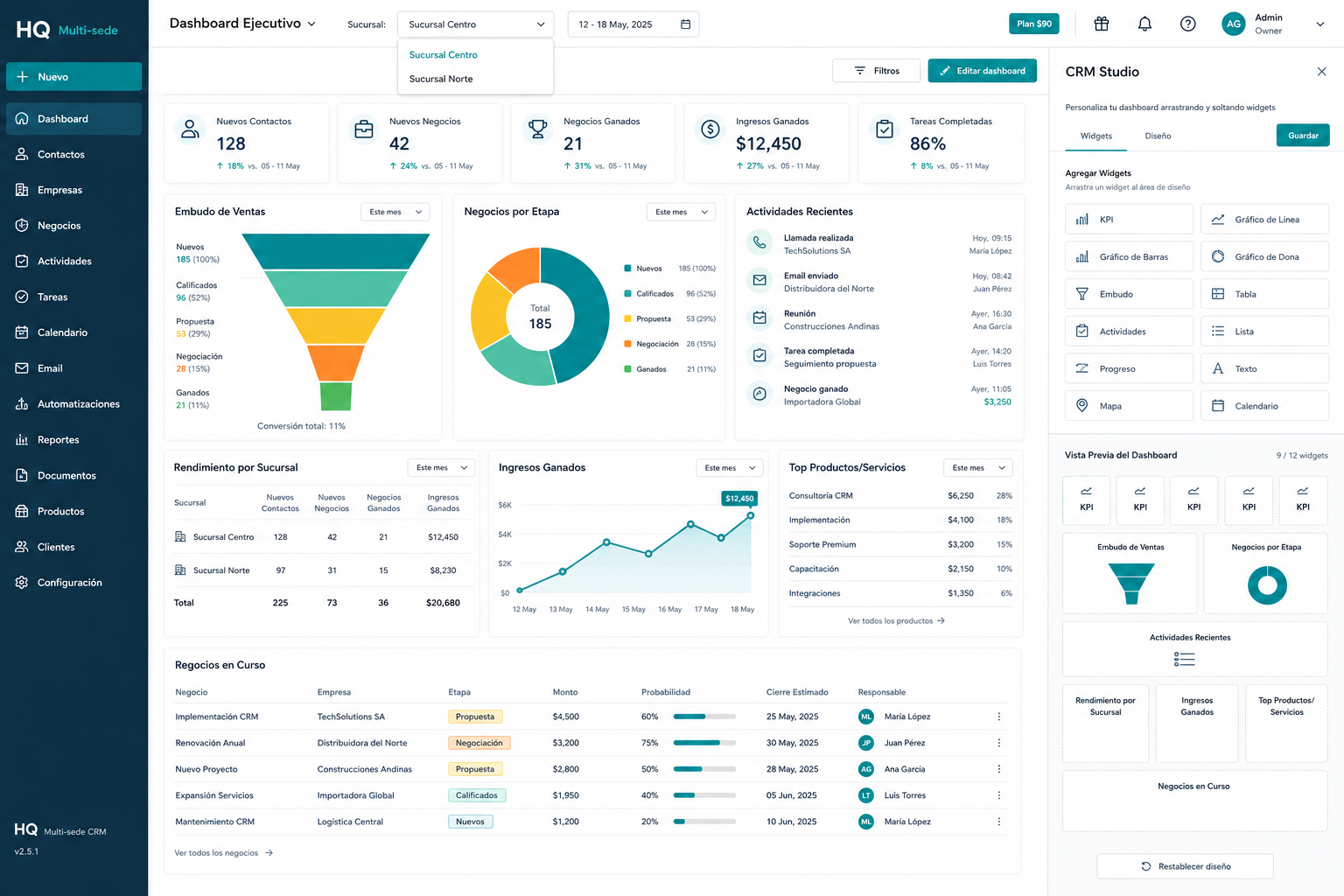
Task: Add the Progreso widget
Action: point(1129,368)
